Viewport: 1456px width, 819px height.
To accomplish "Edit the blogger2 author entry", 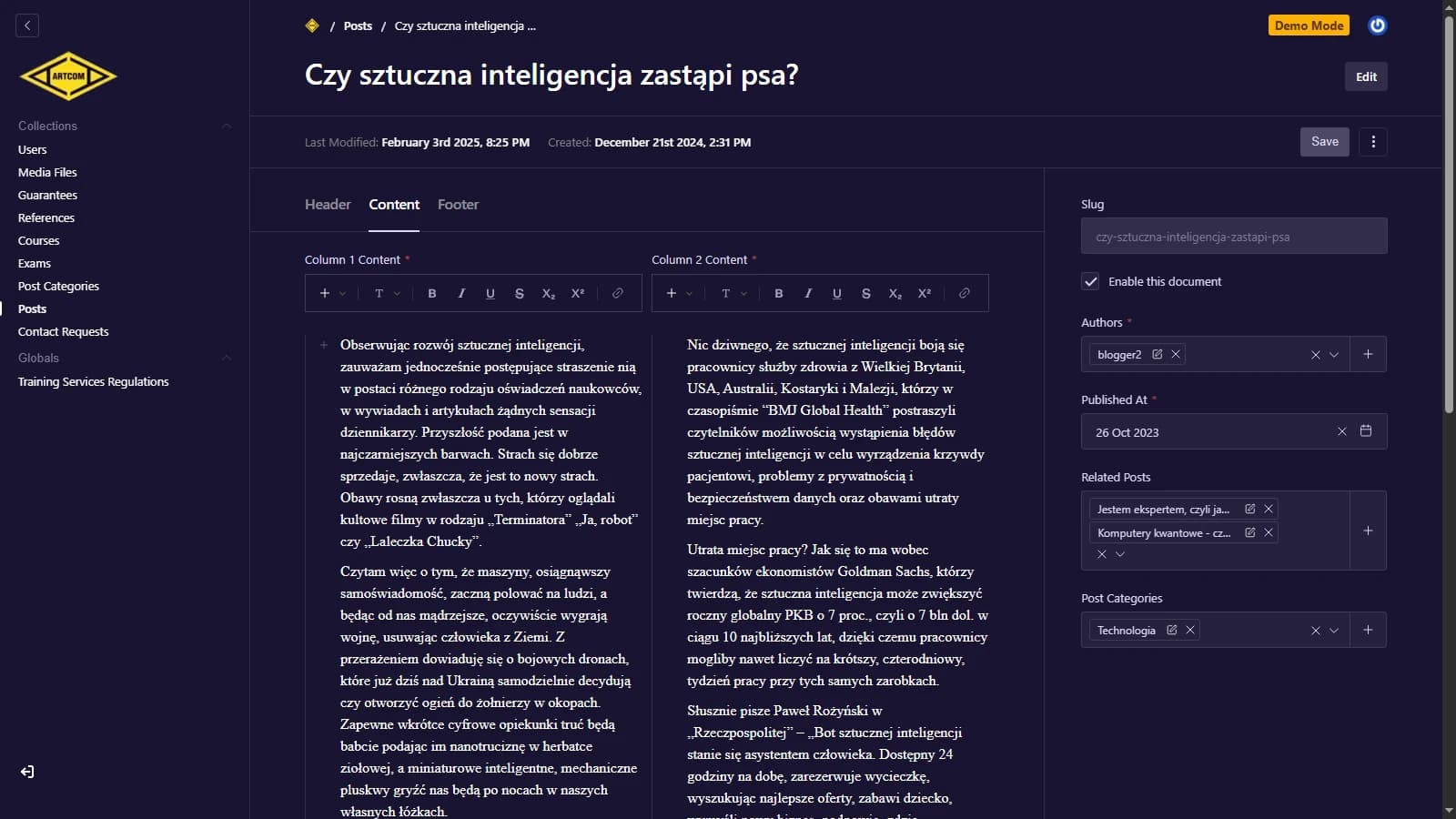I will [1158, 355].
